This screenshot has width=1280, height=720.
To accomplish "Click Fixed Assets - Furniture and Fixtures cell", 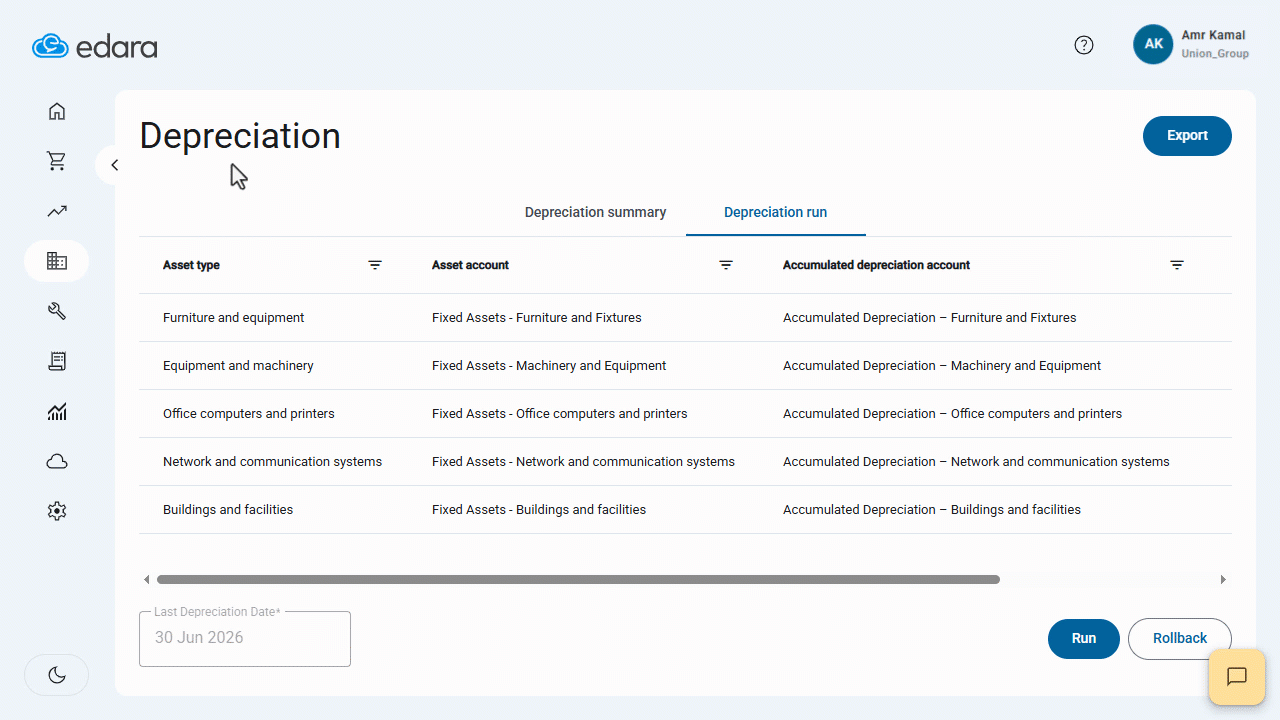I will point(537,318).
